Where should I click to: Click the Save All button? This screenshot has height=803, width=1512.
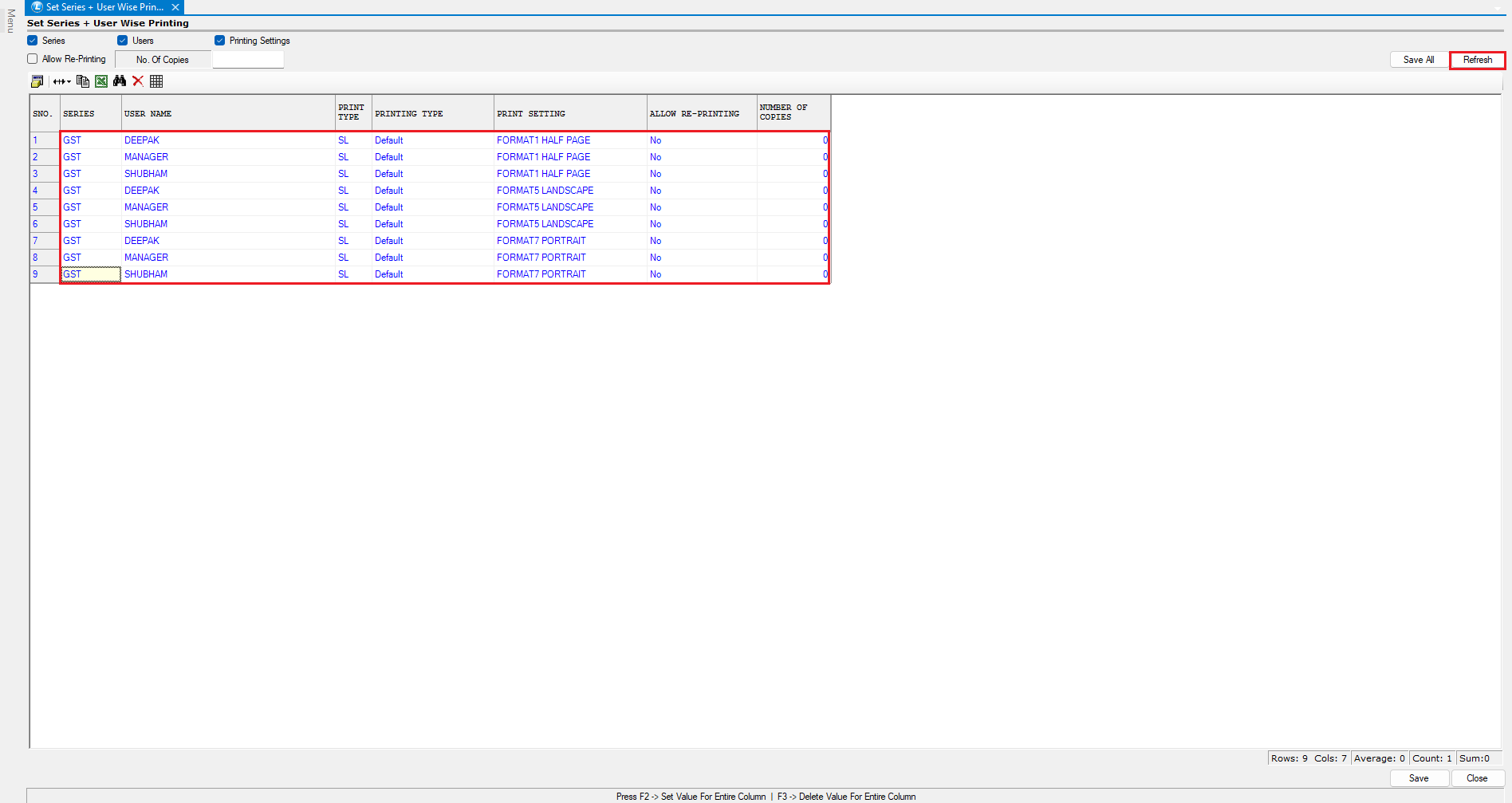(1418, 60)
